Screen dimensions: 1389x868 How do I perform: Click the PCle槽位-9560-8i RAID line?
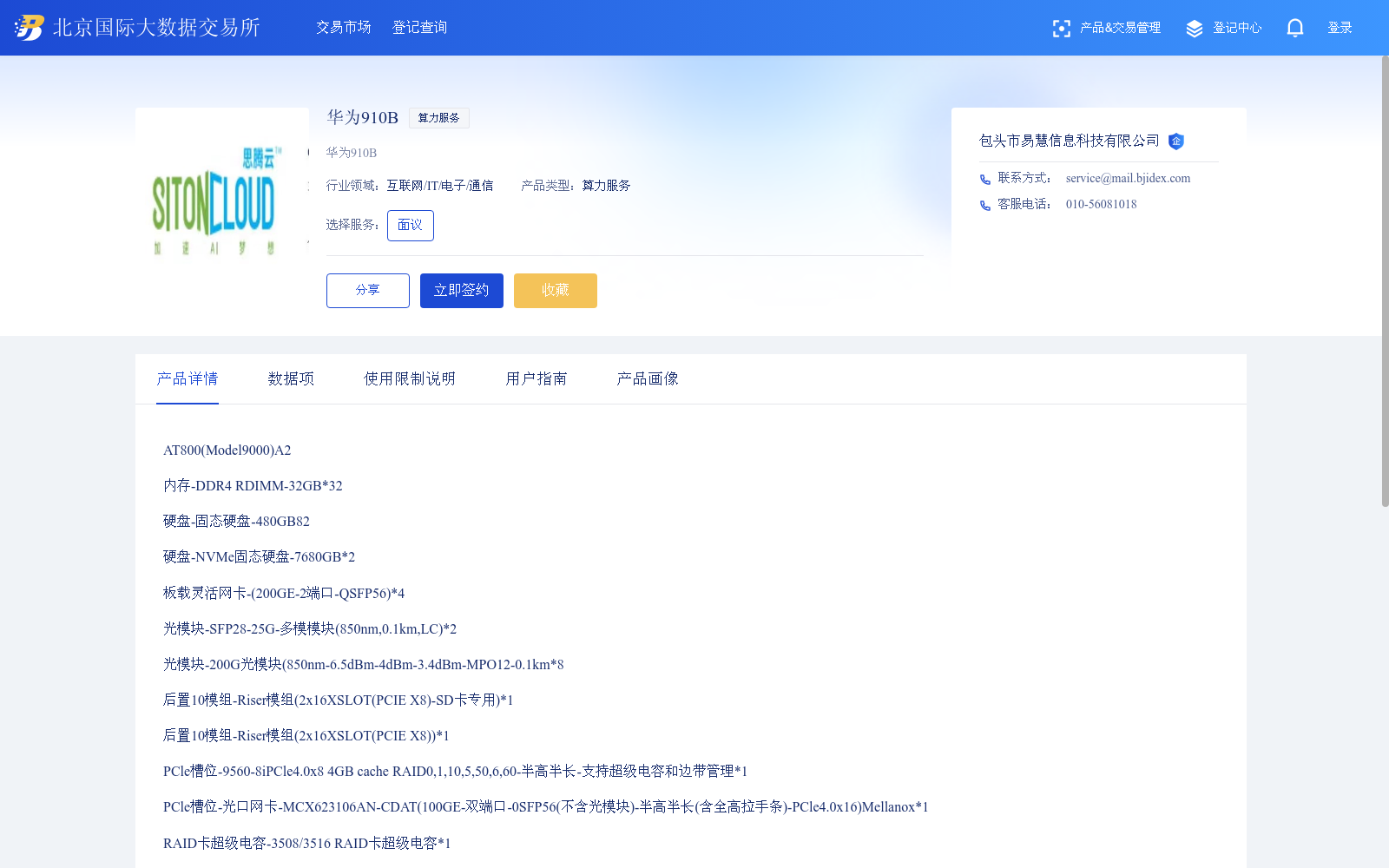pyautogui.click(x=455, y=772)
